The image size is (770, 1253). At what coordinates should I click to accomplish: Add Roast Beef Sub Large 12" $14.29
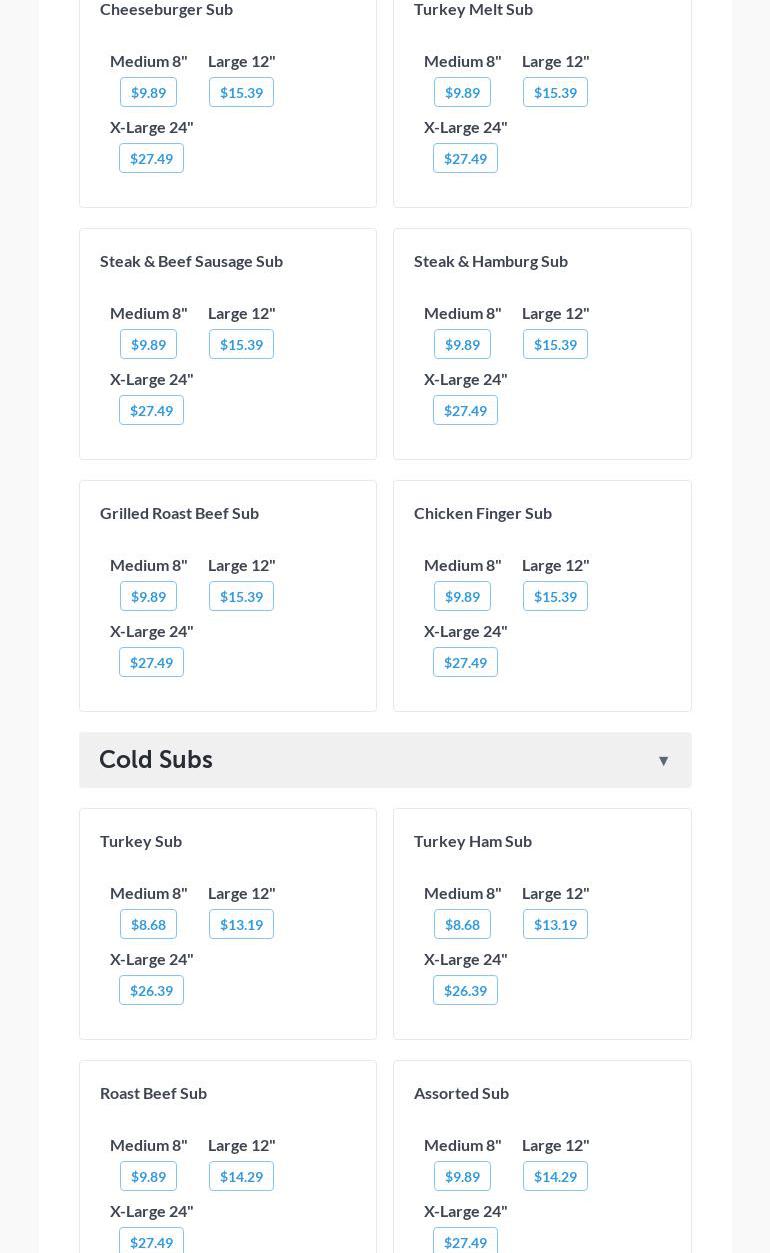pyautogui.click(x=241, y=1177)
